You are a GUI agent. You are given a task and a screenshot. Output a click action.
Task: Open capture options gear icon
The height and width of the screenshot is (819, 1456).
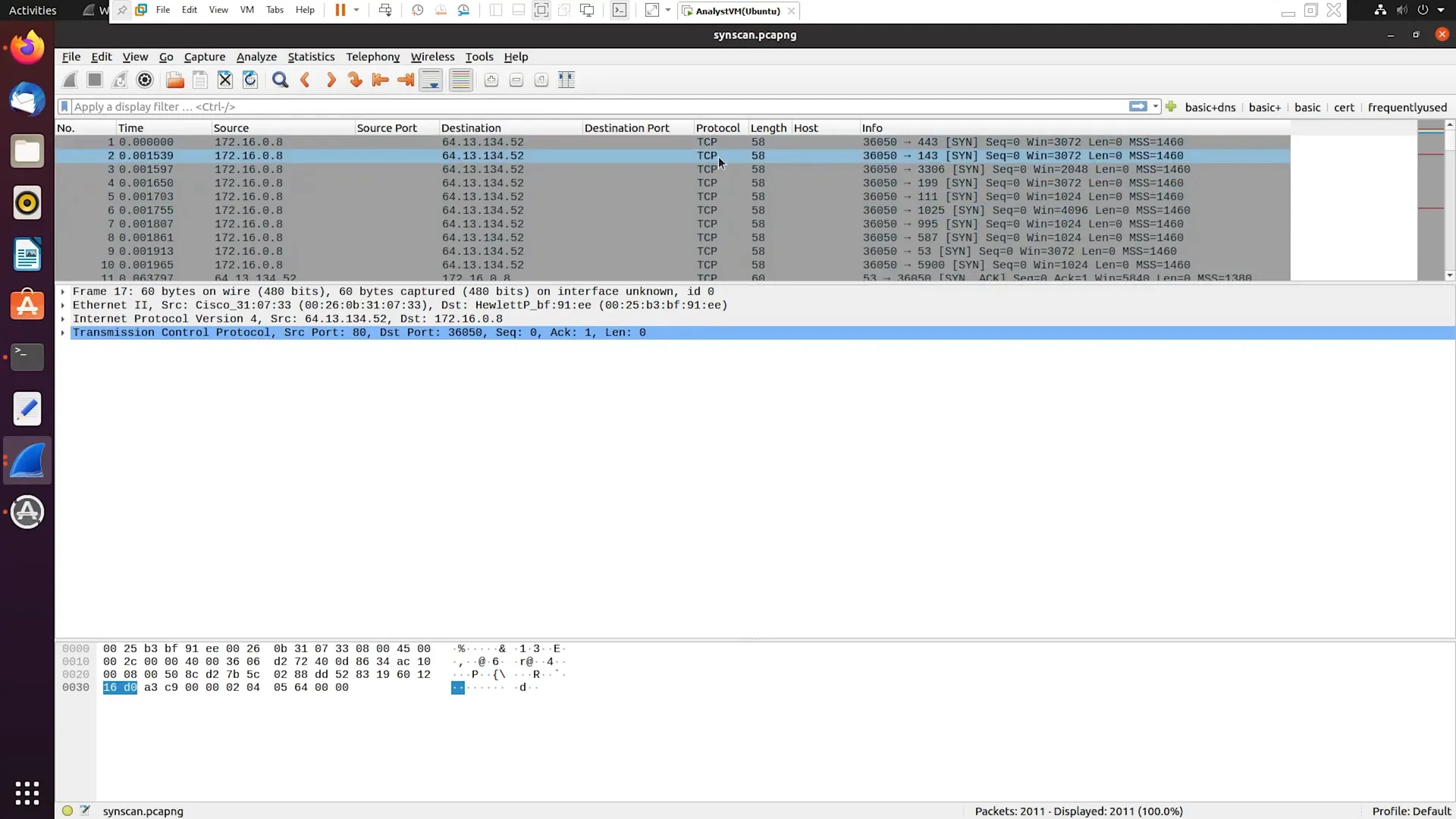pyautogui.click(x=145, y=80)
